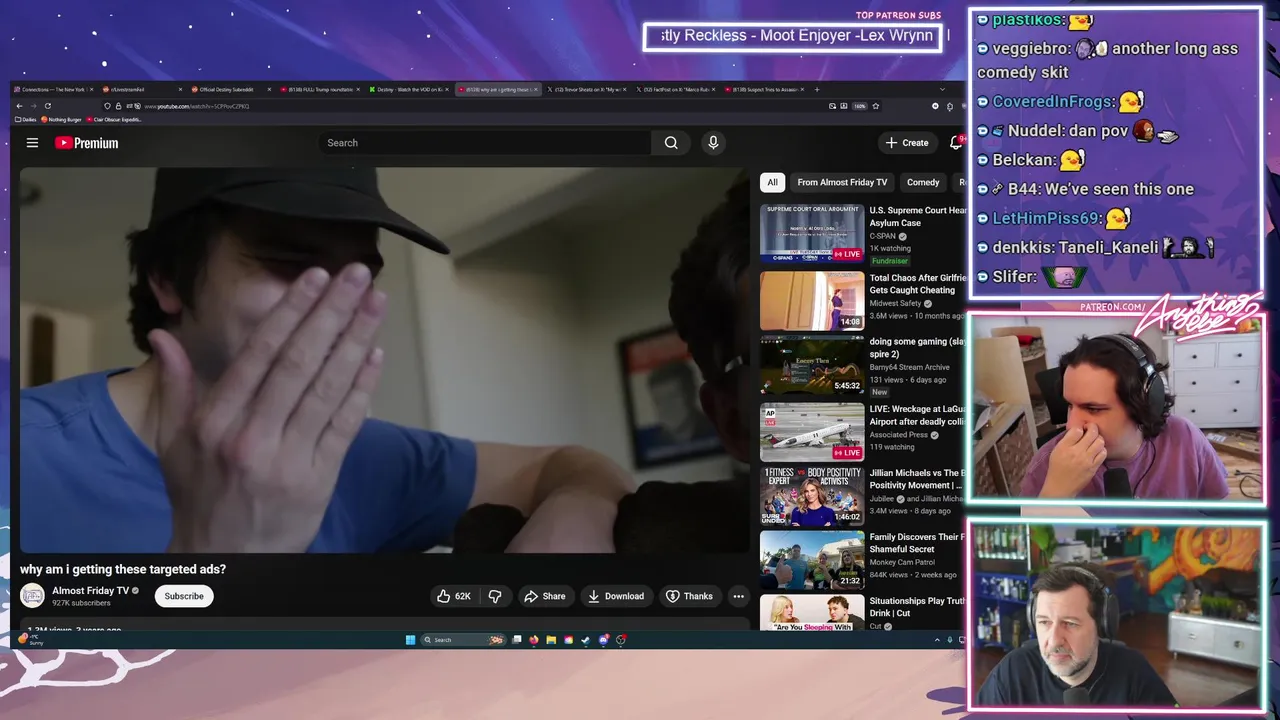Open the Dailies bookmark folder
The image size is (1280, 720).
(x=26, y=119)
